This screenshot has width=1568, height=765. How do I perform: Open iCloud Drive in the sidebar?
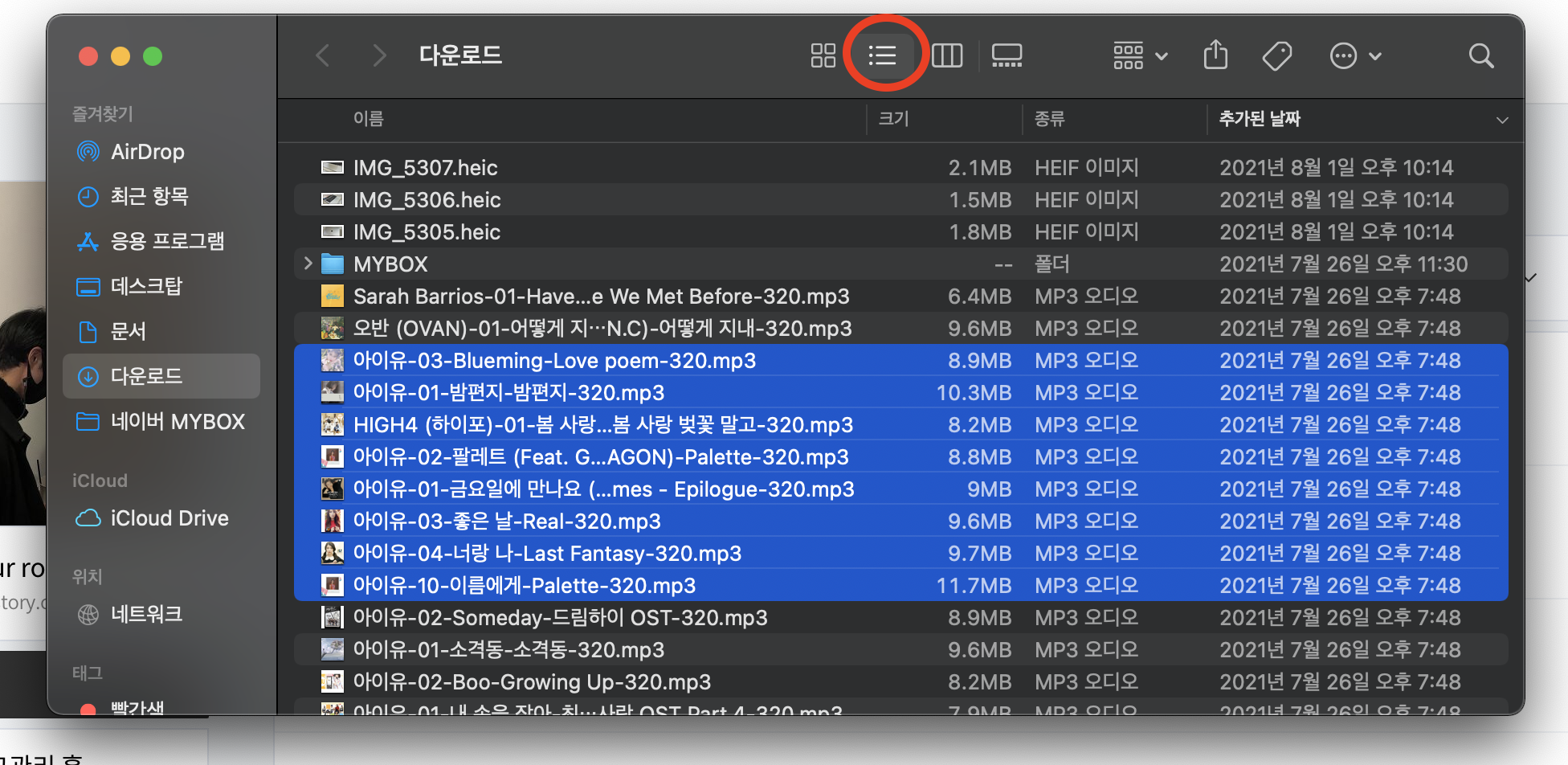161,518
